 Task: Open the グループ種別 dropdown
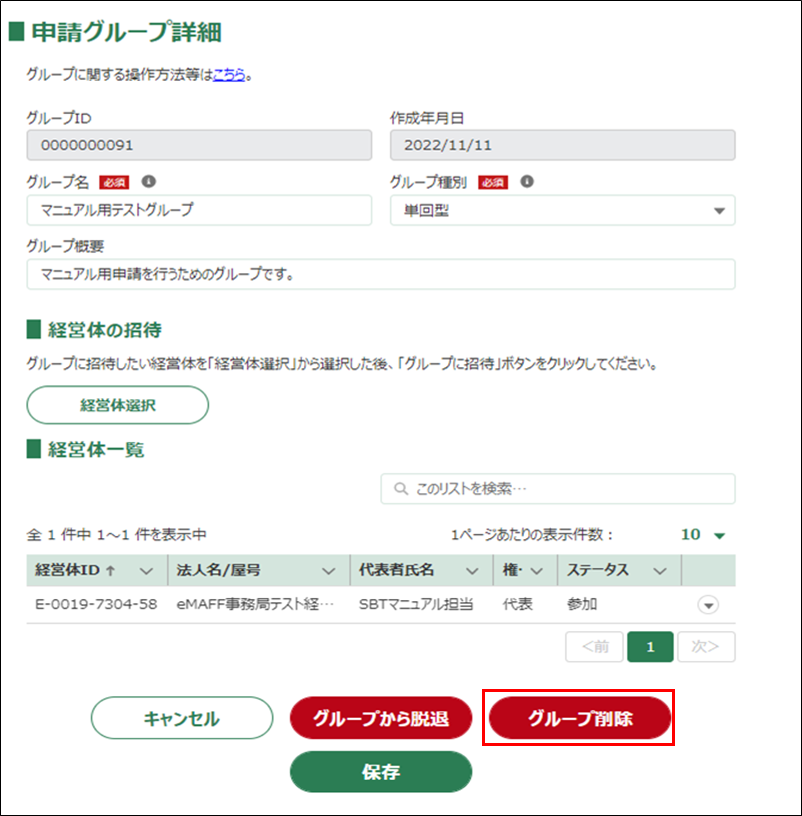(x=717, y=211)
